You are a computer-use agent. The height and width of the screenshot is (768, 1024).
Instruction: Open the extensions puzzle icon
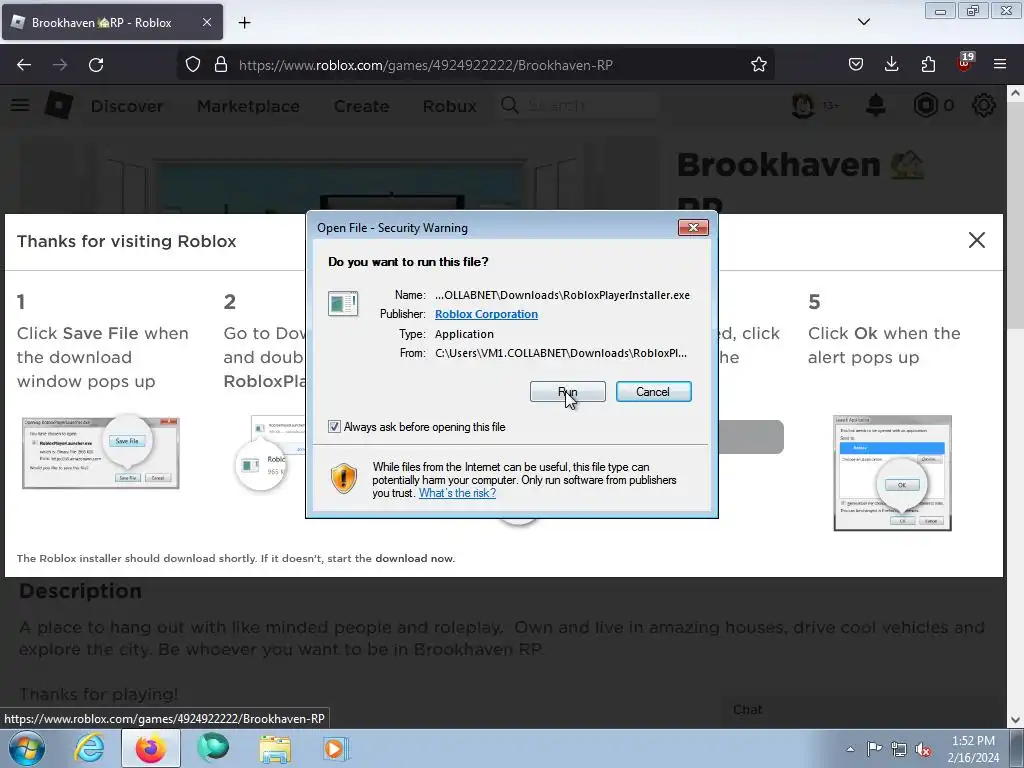pyautogui.click(x=928, y=65)
